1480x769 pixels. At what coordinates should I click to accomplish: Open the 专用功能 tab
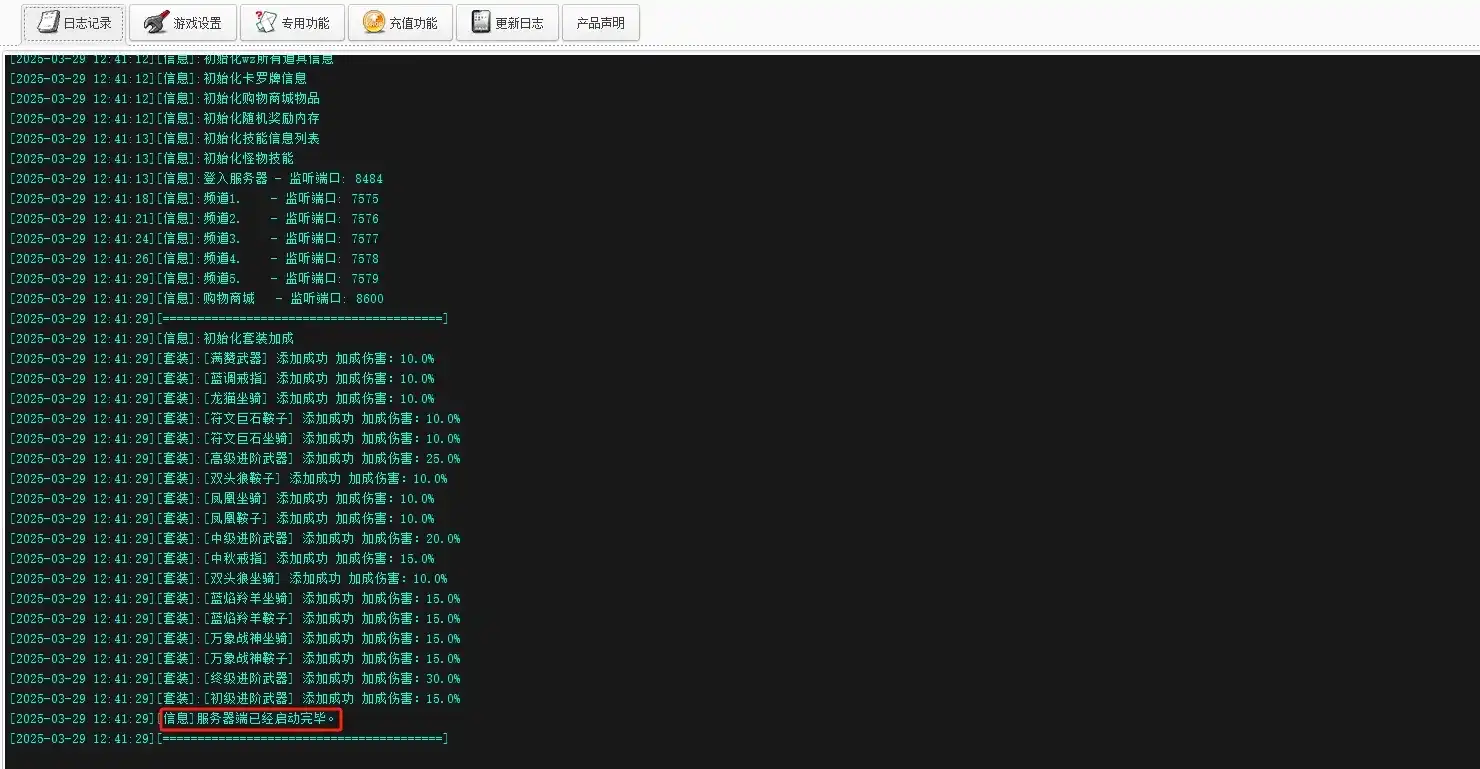coord(291,23)
